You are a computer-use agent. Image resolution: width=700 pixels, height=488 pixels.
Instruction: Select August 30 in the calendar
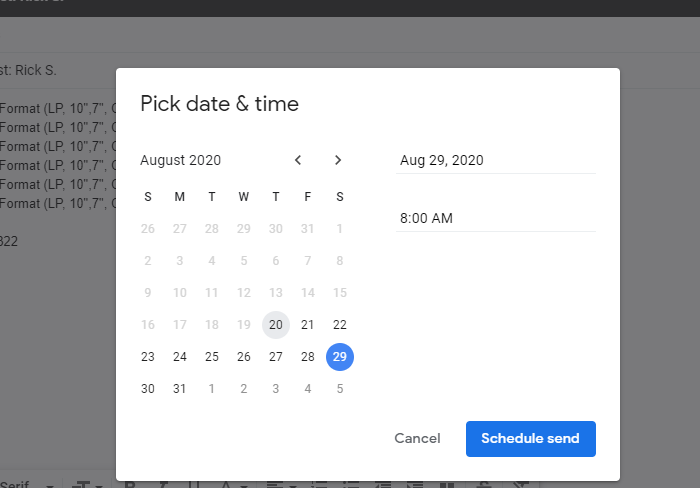tap(148, 389)
